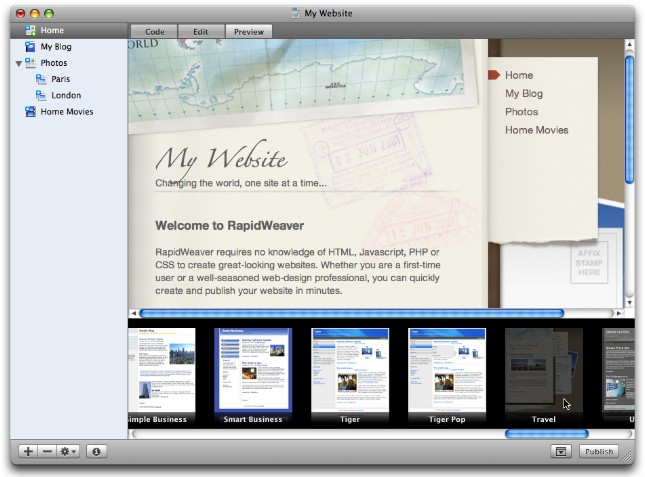This screenshot has width=645, height=477.
Task: Switch to the Preview tab
Action: 249,32
